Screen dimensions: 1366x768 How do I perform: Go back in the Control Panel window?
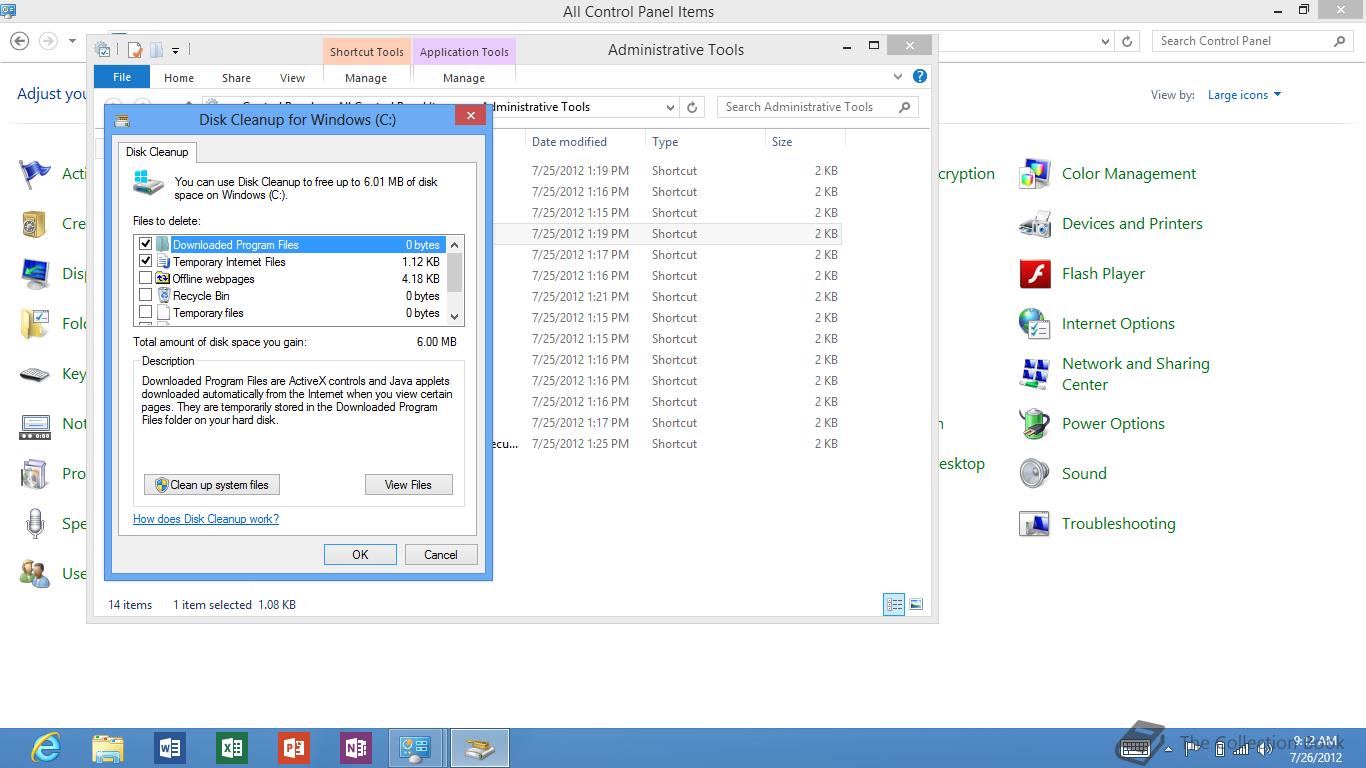point(20,41)
